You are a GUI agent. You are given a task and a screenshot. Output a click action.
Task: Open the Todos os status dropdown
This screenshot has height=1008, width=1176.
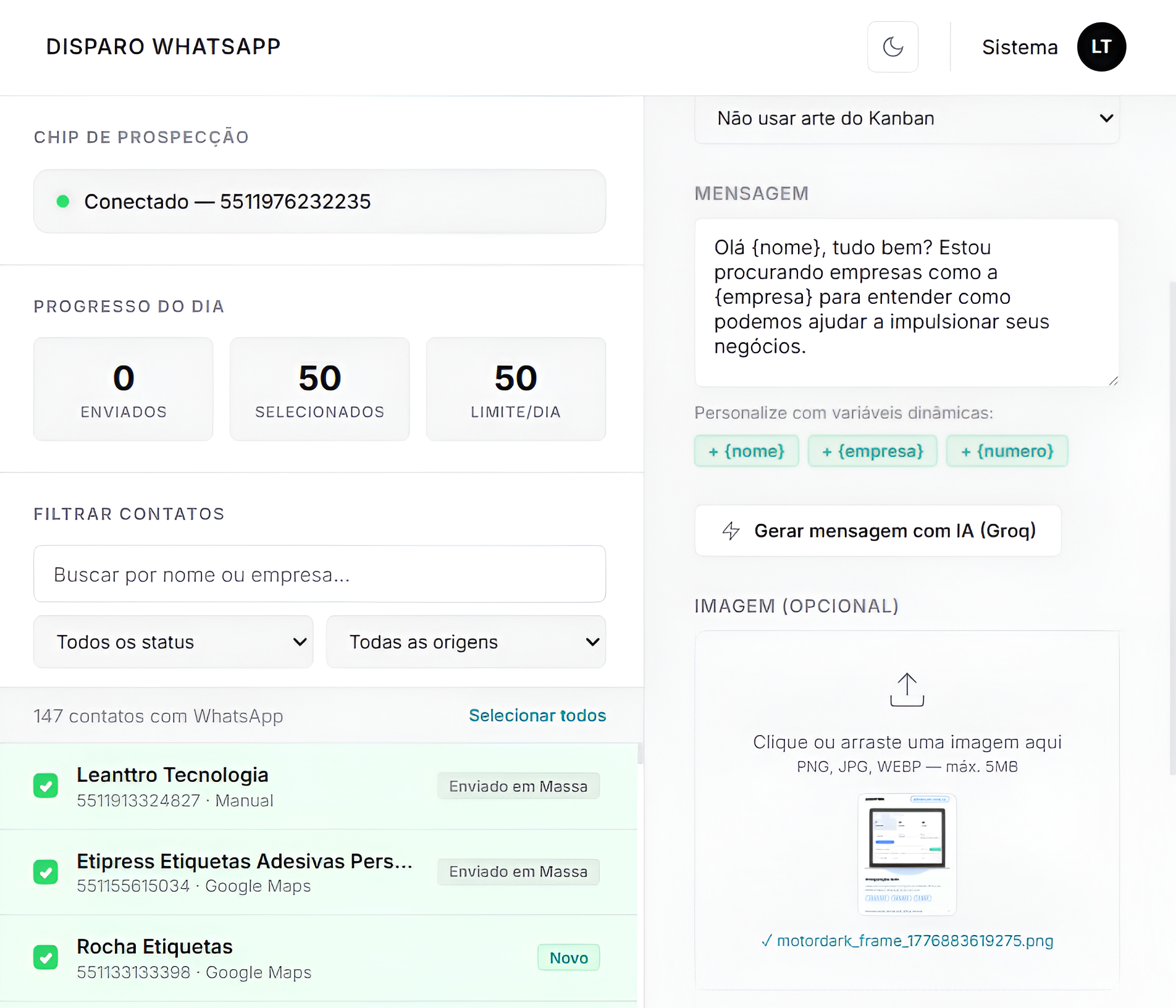(173, 642)
